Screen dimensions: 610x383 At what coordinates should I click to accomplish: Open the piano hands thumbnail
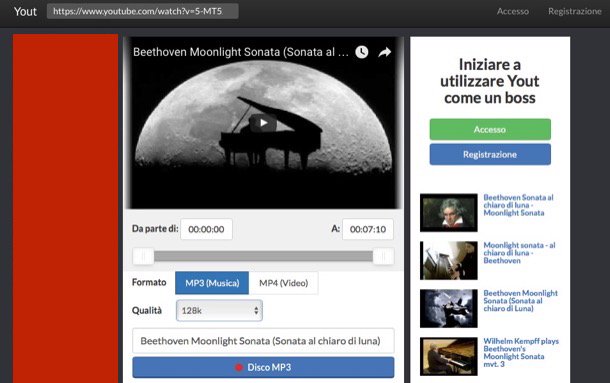click(449, 260)
